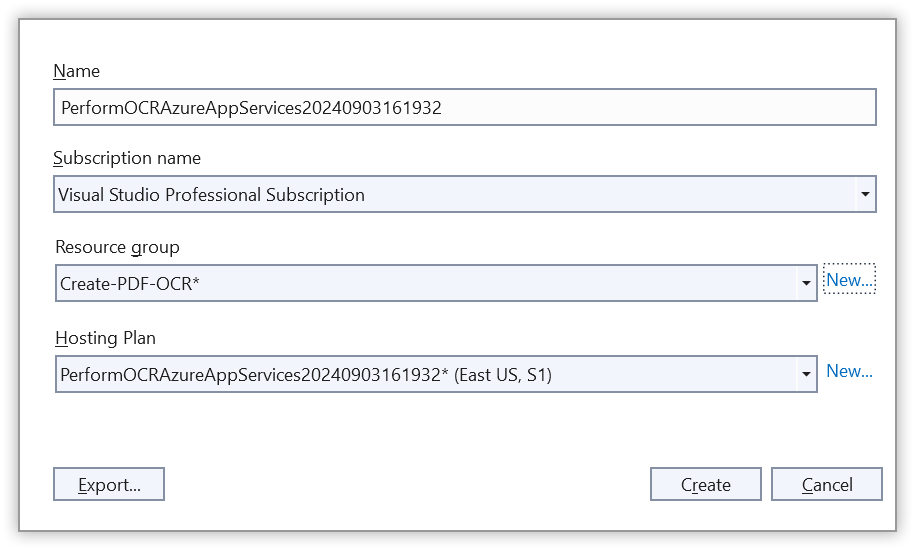915x550 pixels.
Task: Click the (East US, S1) hosting plan text
Action: tap(503, 375)
